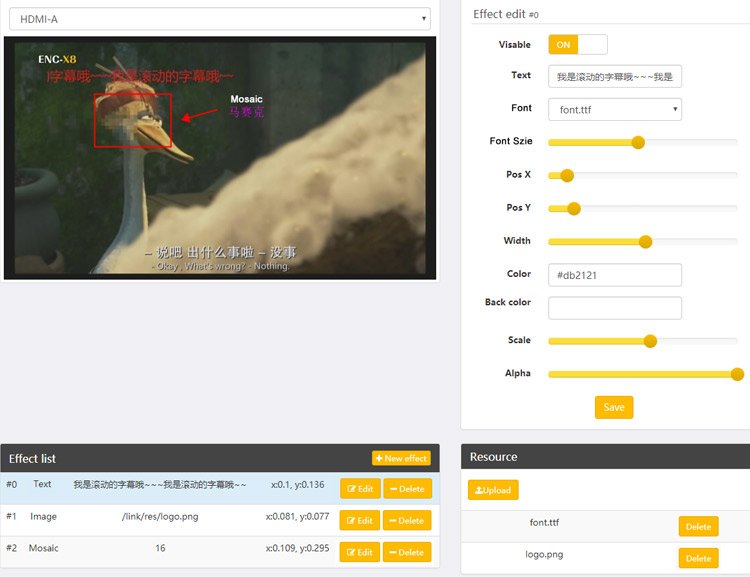Viewport: 750px width, 577px height.
Task: Click the 'logo.png' resource name
Action: coord(544,555)
